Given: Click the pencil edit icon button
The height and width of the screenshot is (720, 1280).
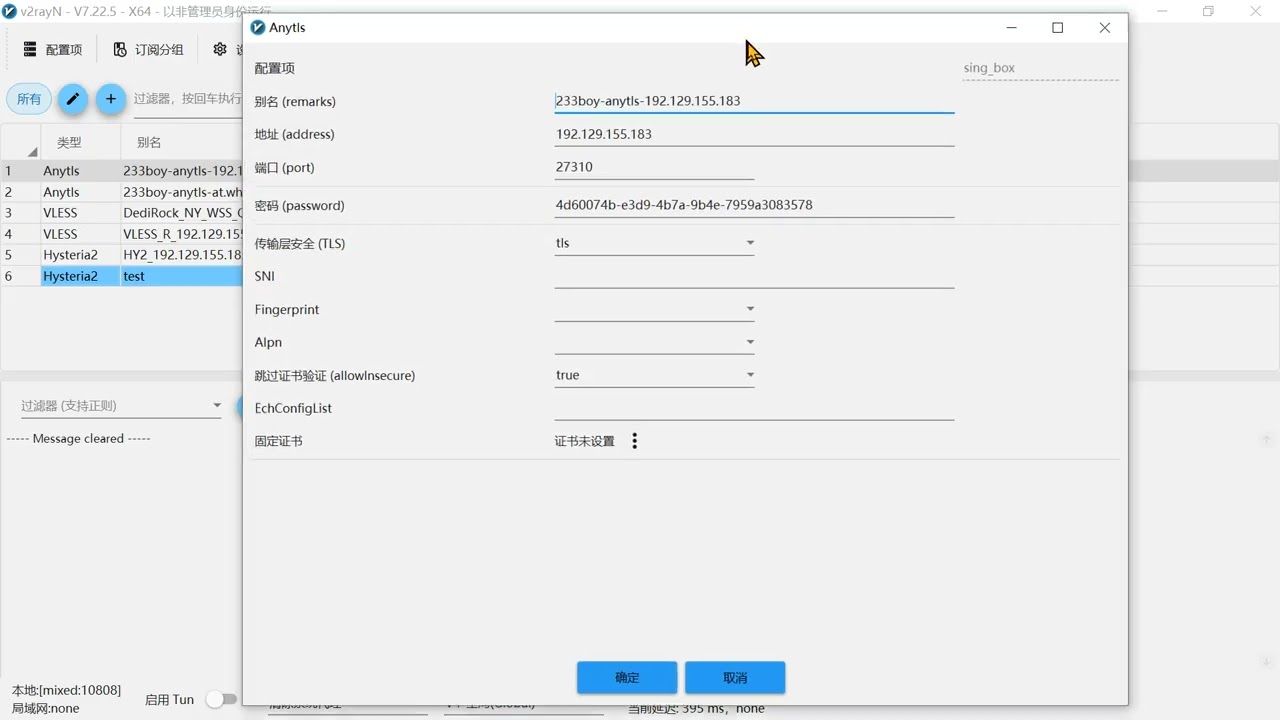Looking at the screenshot, I should tap(72, 99).
